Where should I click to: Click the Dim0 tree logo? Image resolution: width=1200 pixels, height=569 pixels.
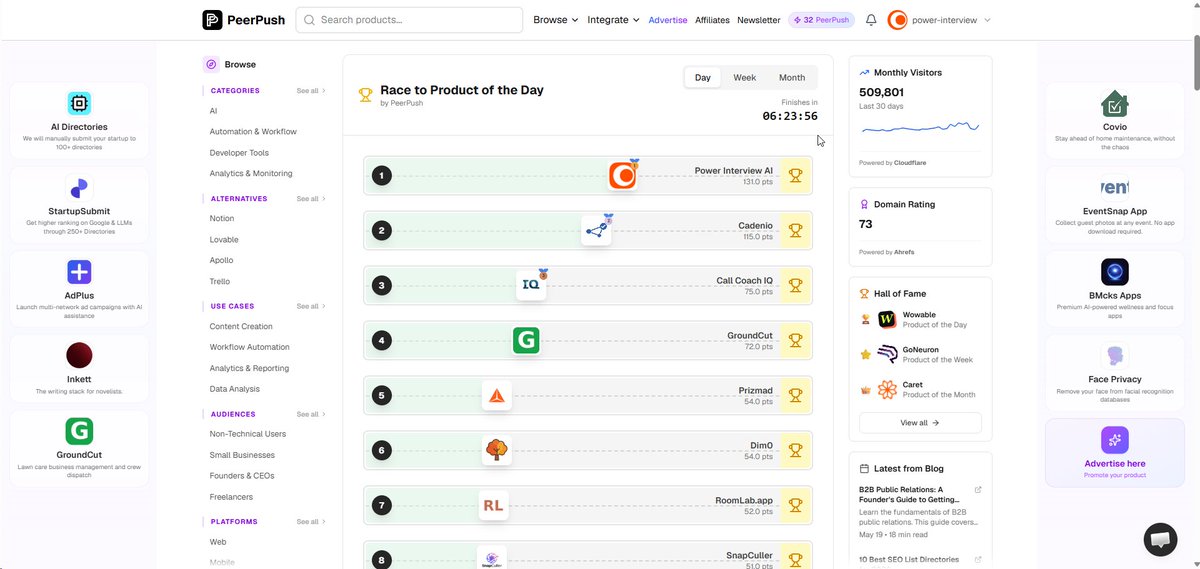click(x=496, y=450)
